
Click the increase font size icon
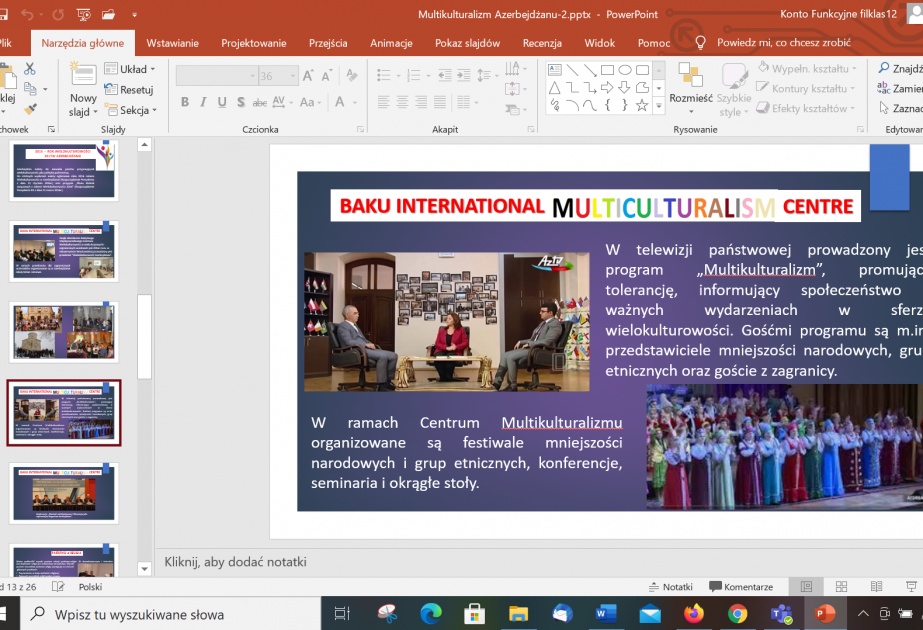pyautogui.click(x=308, y=75)
